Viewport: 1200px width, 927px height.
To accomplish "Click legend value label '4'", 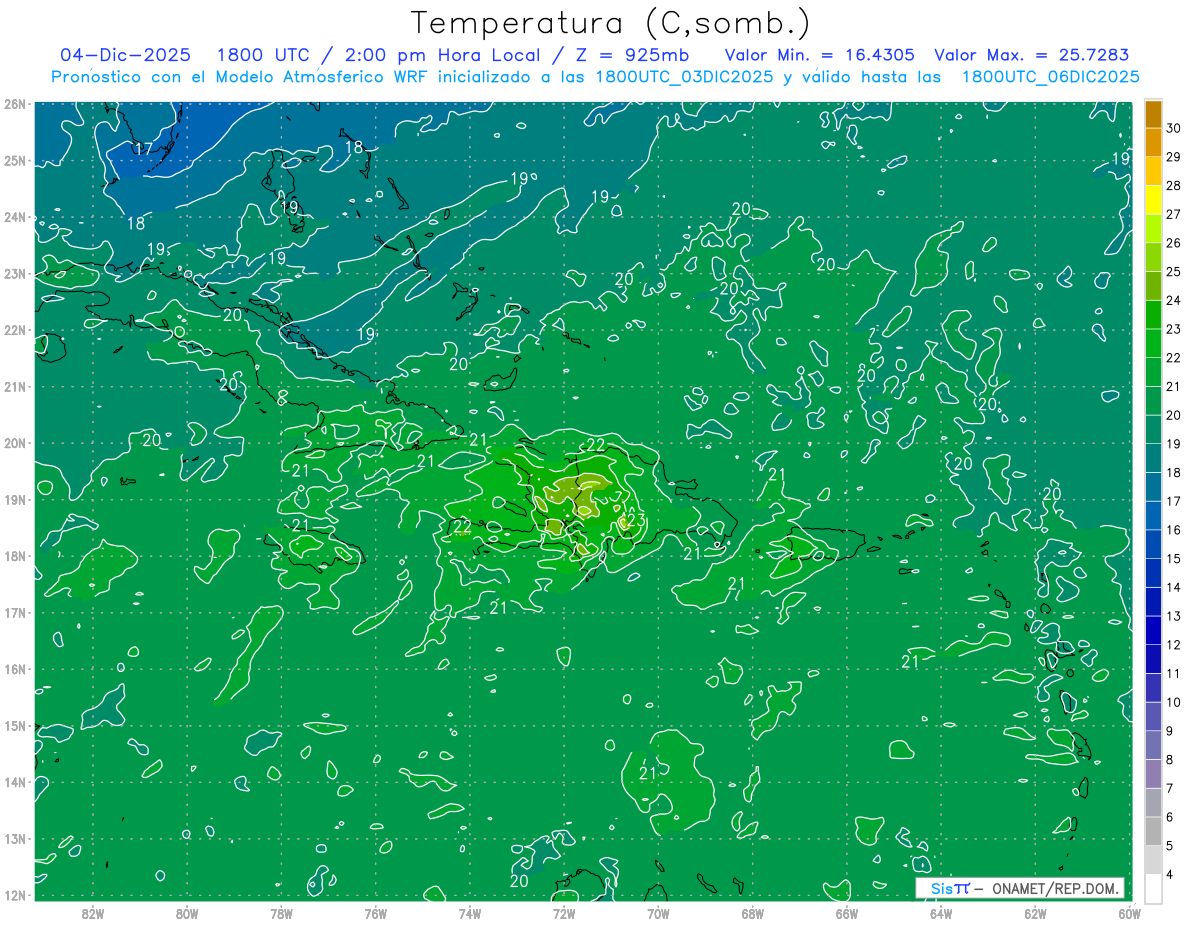I will [x=1170, y=875].
